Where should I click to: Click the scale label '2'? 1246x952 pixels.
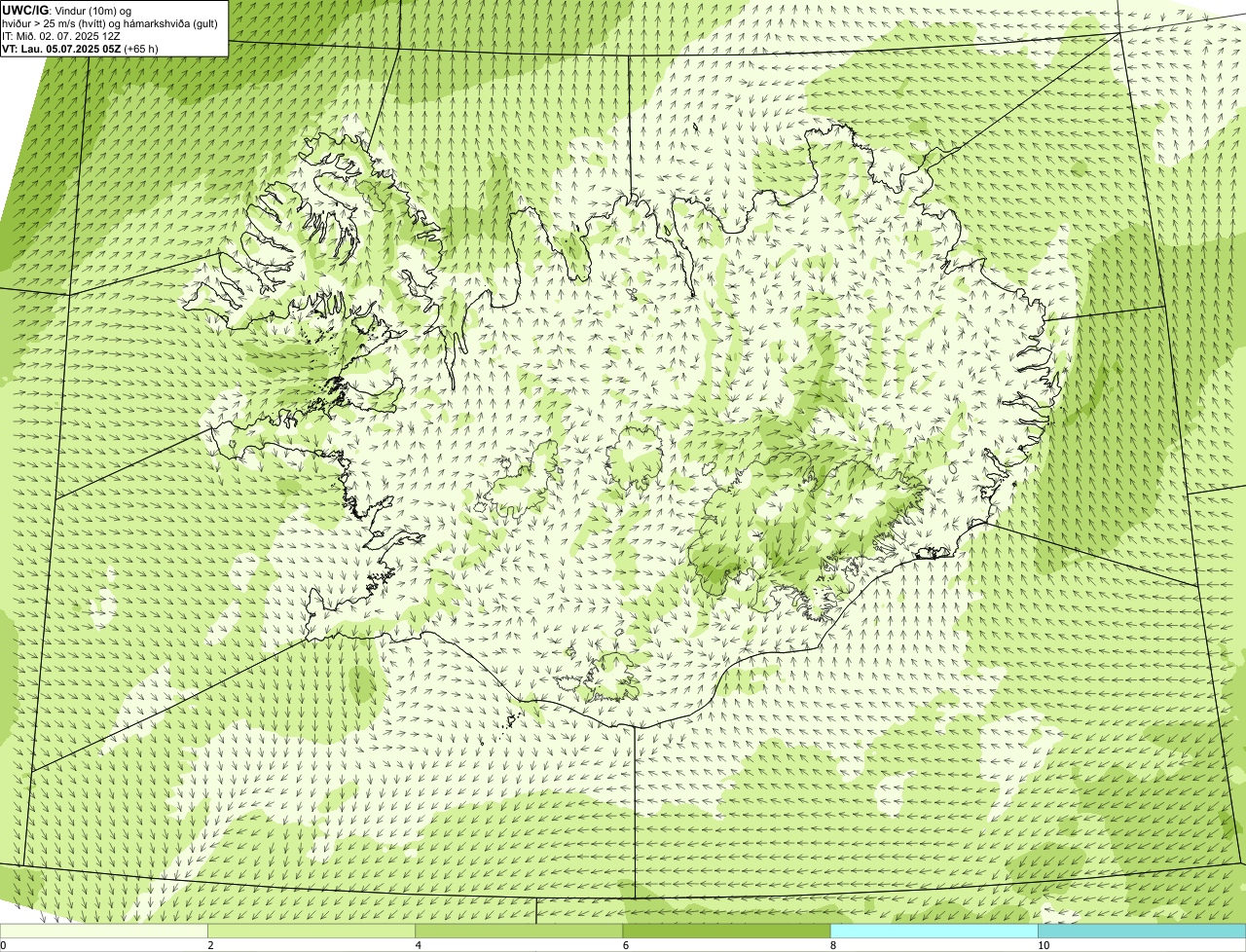(x=210, y=945)
